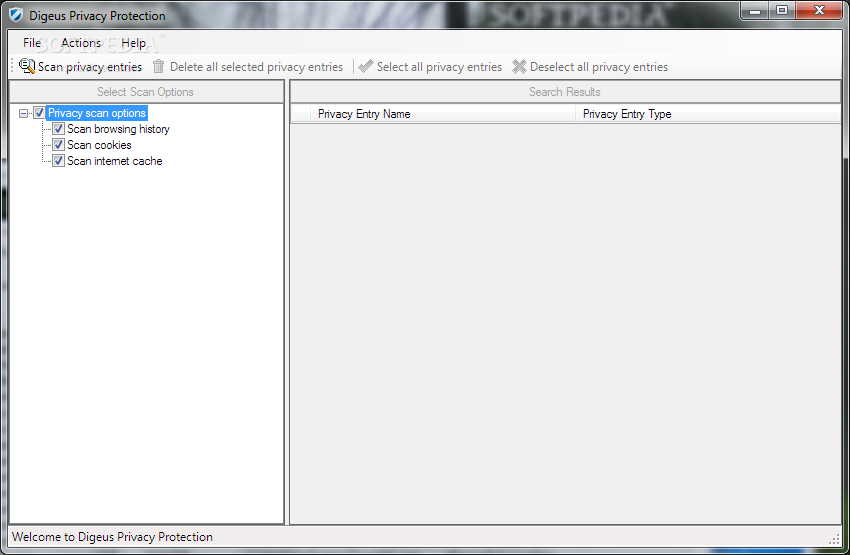Click Delete all selected privacy entries label
Viewport: 850px width, 555px height.
click(256, 67)
